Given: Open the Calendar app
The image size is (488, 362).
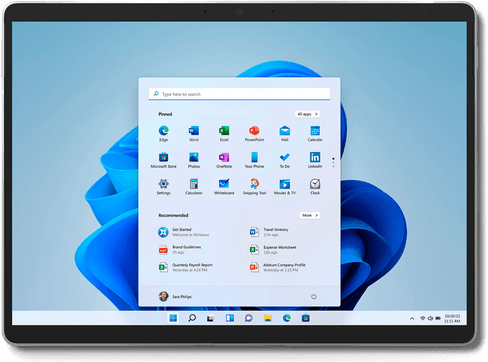Looking at the screenshot, I should (x=315, y=133).
